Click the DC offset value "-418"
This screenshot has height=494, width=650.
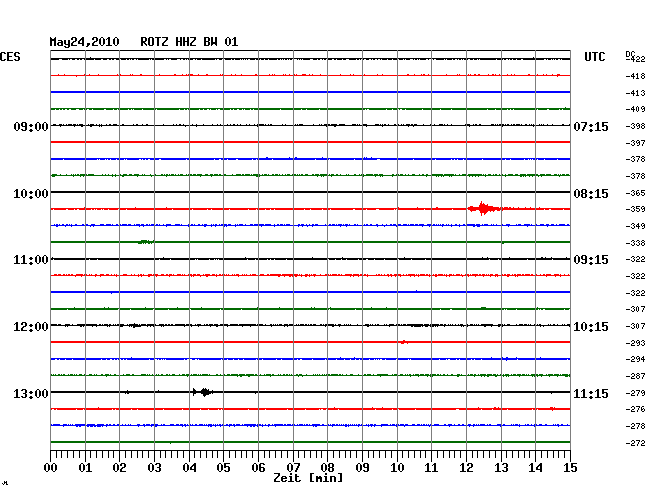635,76
